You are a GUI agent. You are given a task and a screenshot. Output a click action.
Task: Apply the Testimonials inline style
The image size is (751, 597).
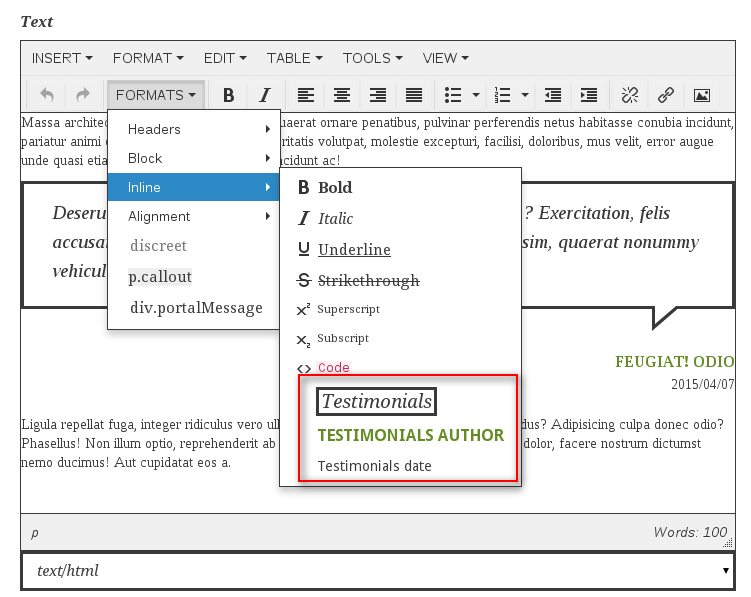(376, 401)
